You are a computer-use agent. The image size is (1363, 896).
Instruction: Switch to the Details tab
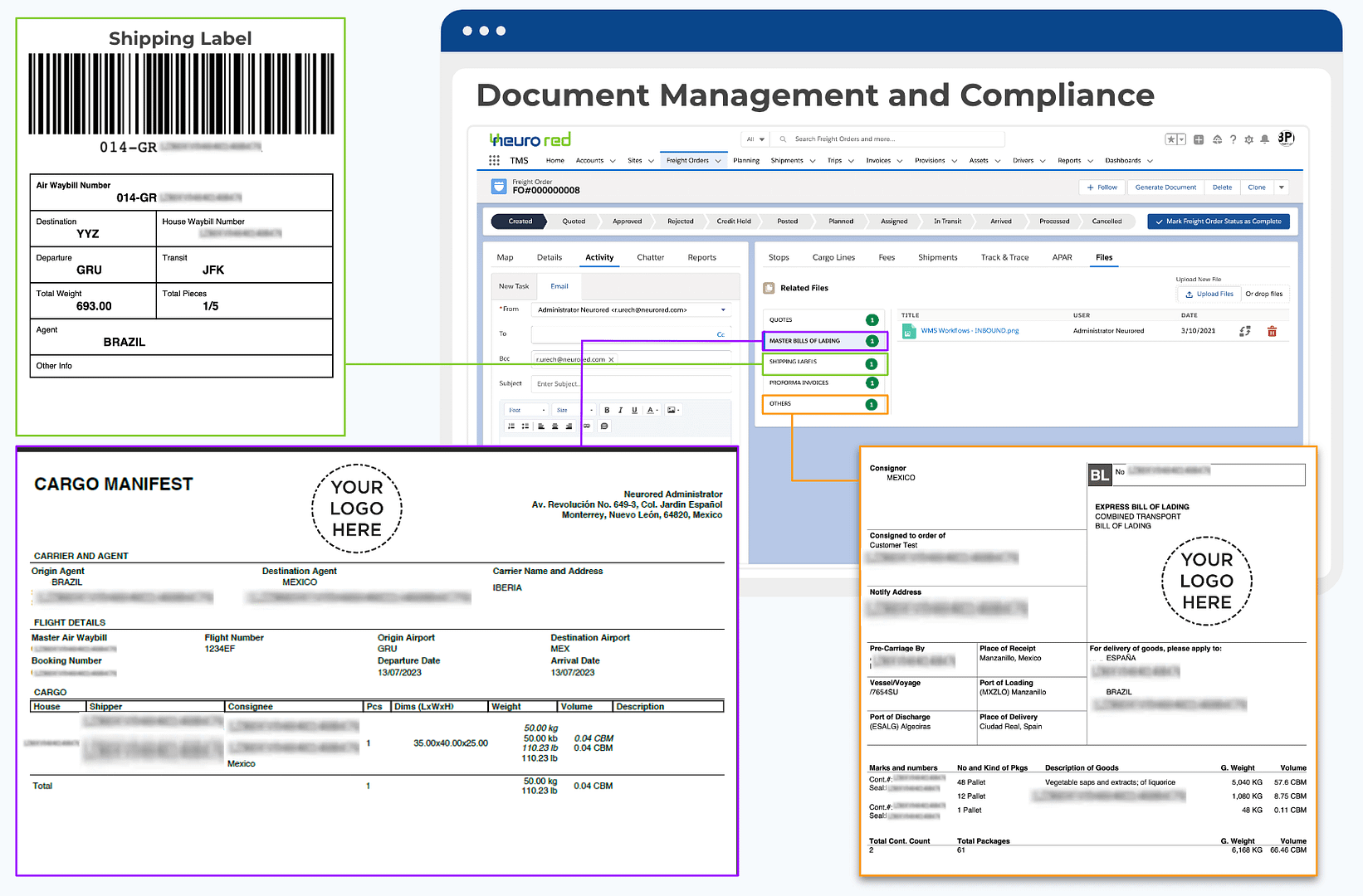pyautogui.click(x=550, y=257)
